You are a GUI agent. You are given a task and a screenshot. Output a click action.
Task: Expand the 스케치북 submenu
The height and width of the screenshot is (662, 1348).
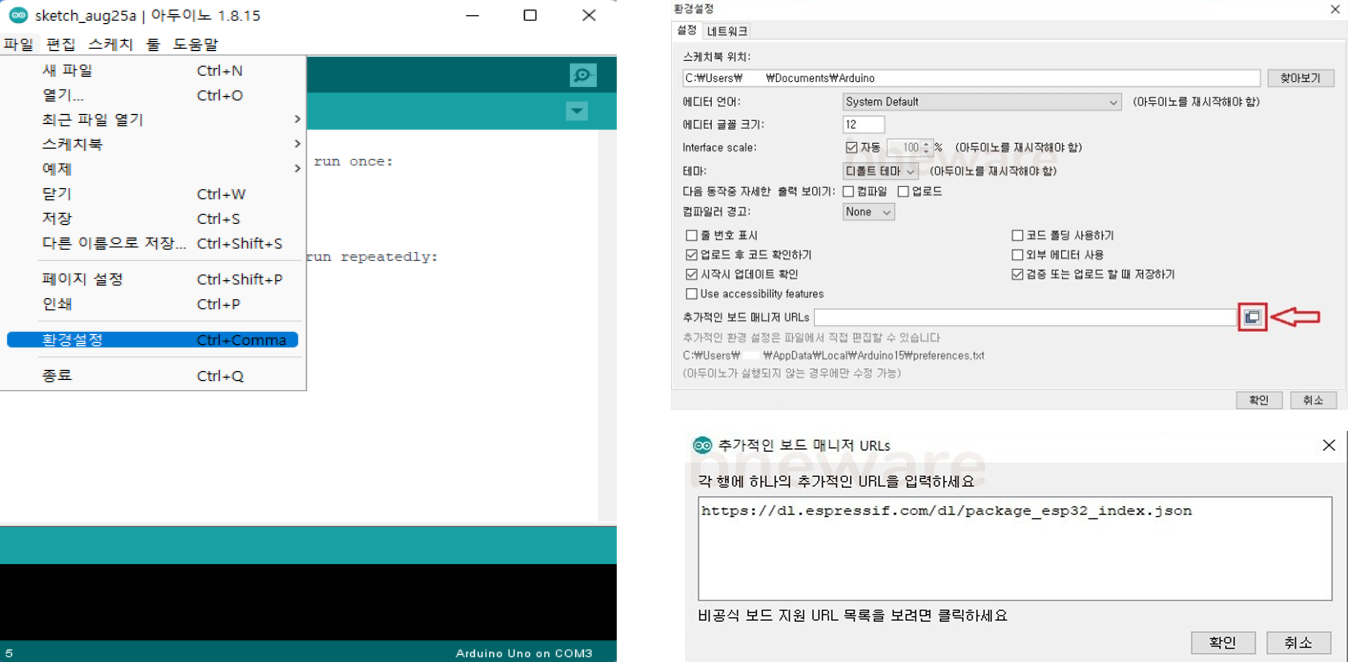point(152,144)
